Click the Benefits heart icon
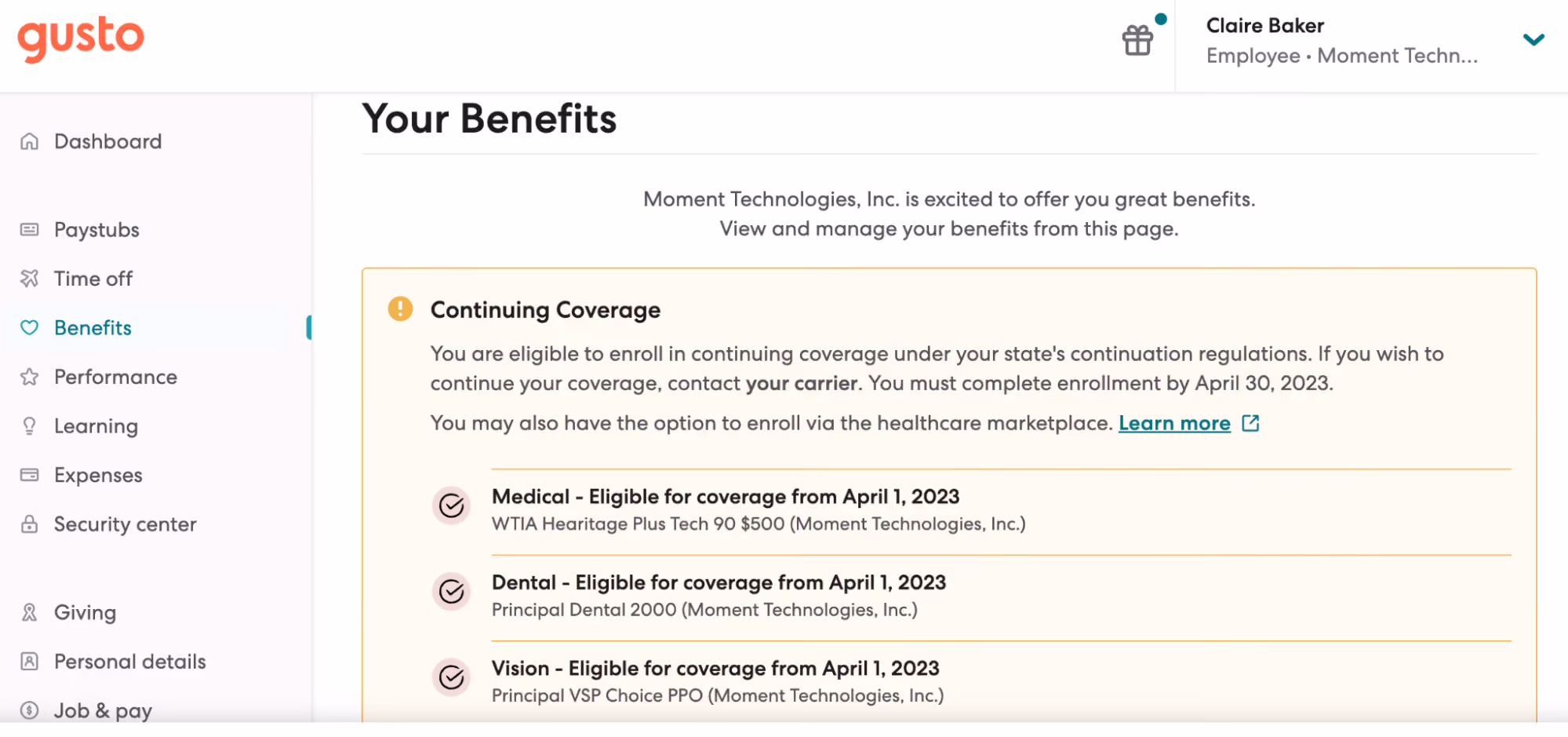 (x=29, y=327)
